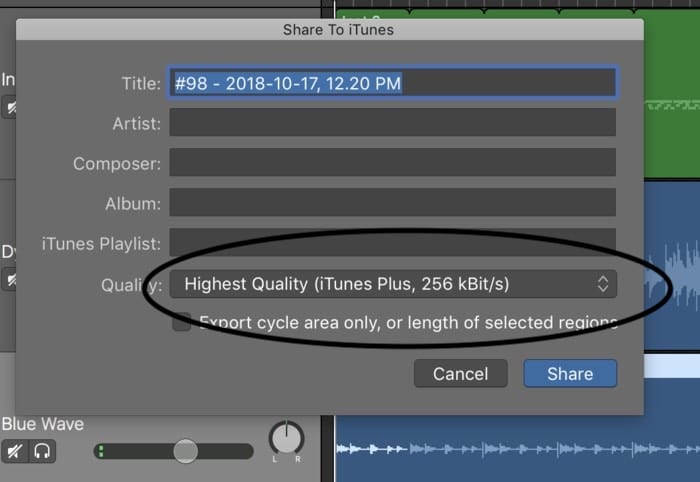
Task: Cancel the Share To iTunes dialog
Action: click(460, 374)
